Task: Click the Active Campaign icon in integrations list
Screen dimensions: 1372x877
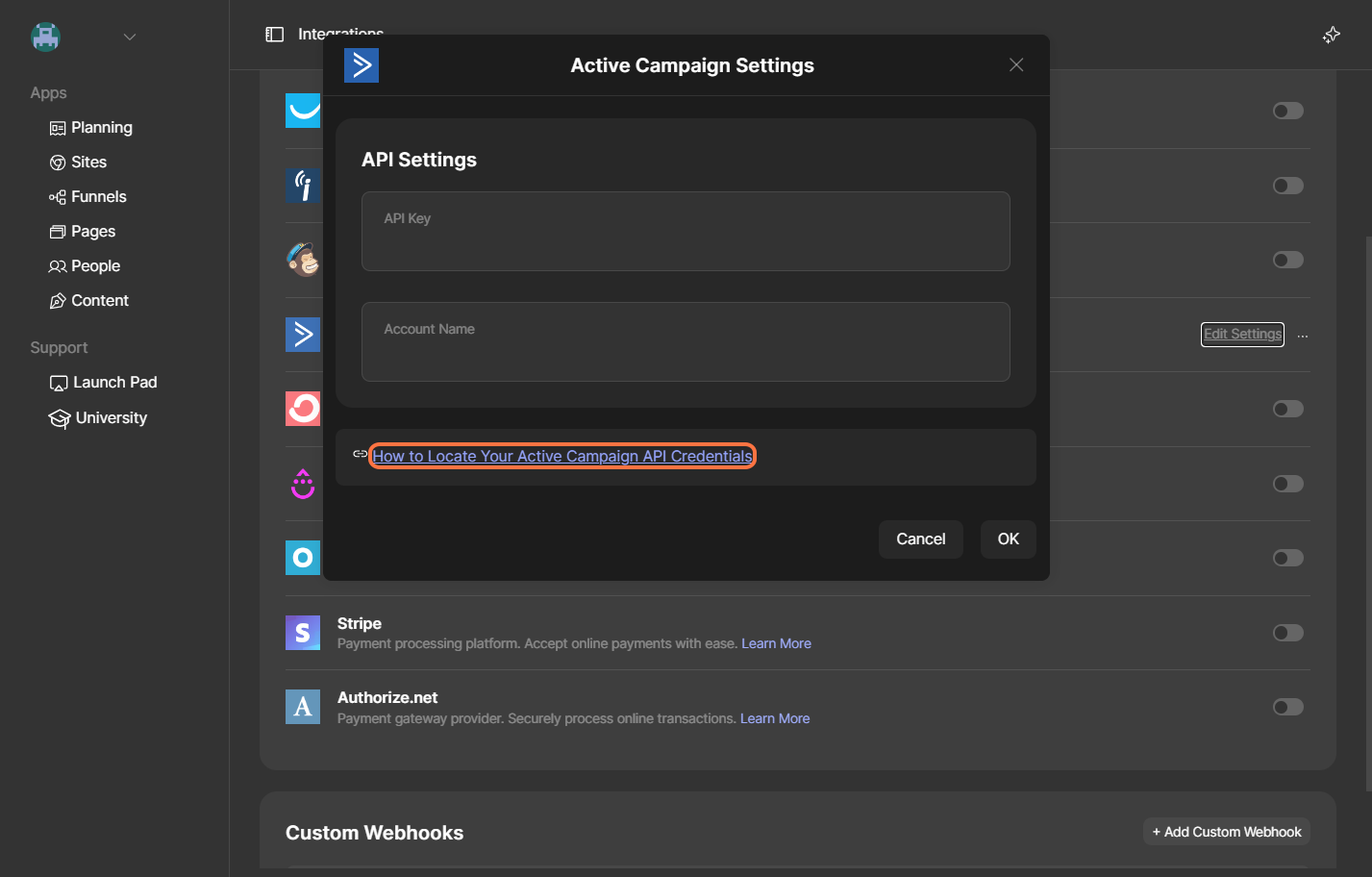Action: pos(303,334)
